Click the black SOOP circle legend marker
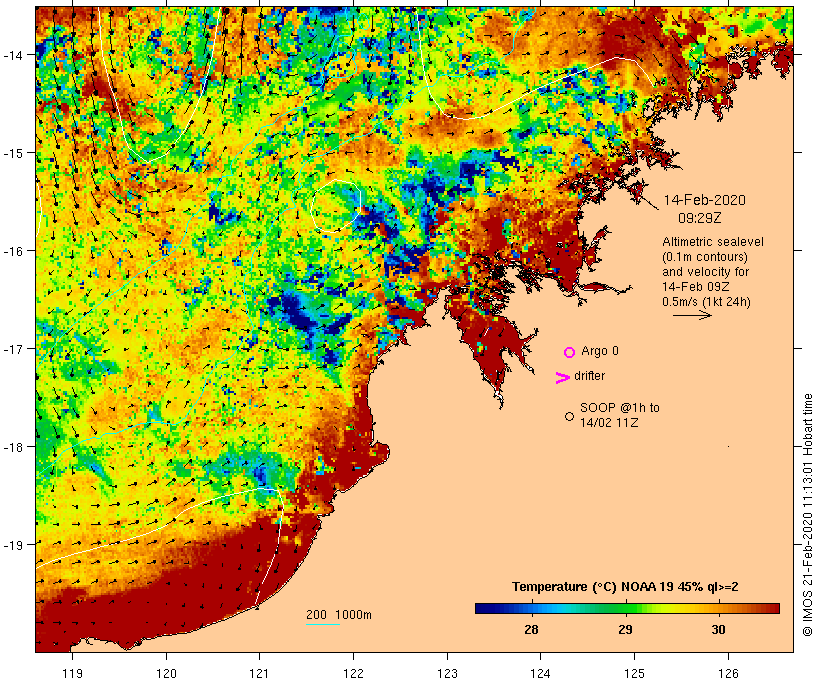The image size is (820, 680). tap(570, 416)
